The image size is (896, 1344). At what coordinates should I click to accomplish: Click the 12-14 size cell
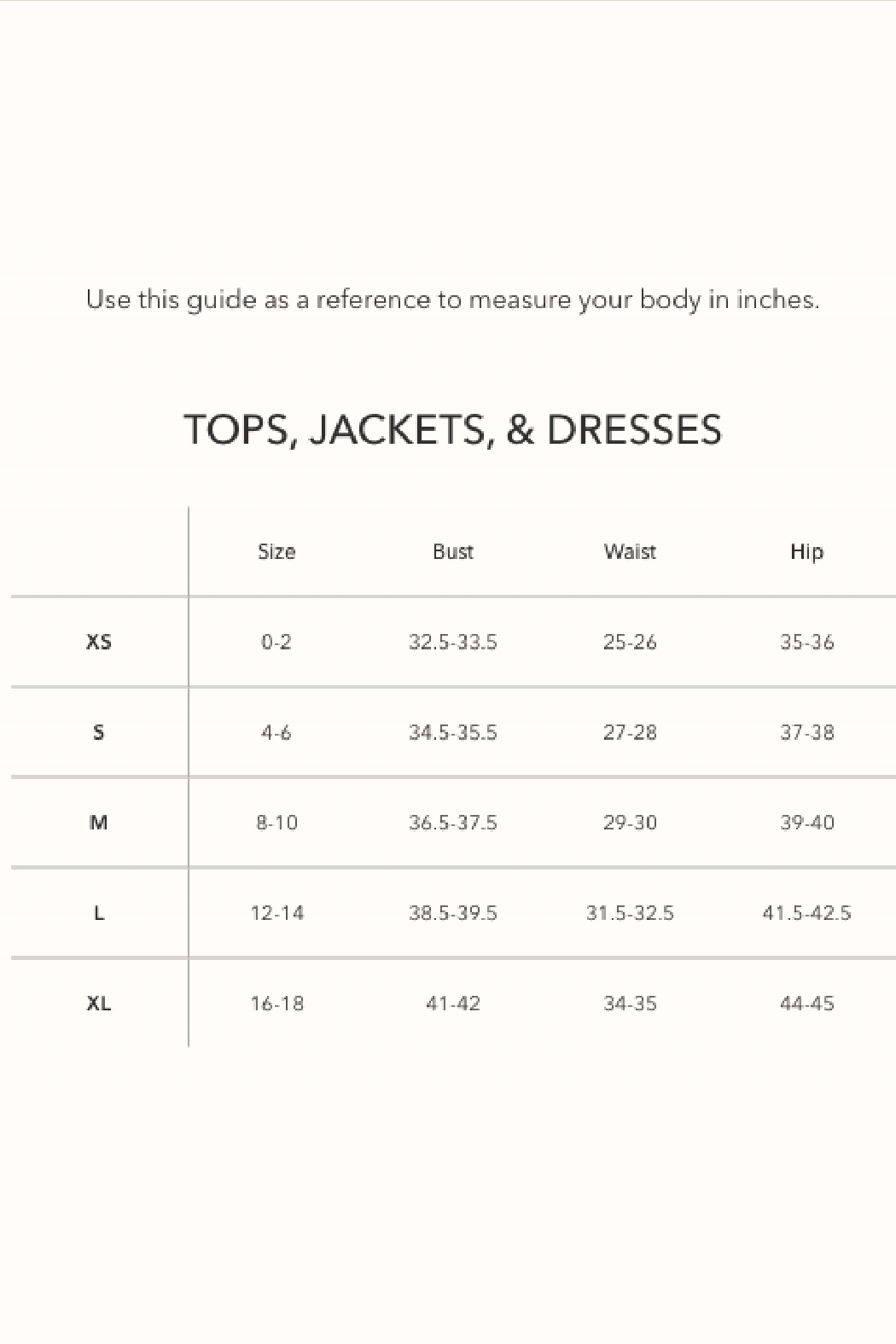click(276, 913)
